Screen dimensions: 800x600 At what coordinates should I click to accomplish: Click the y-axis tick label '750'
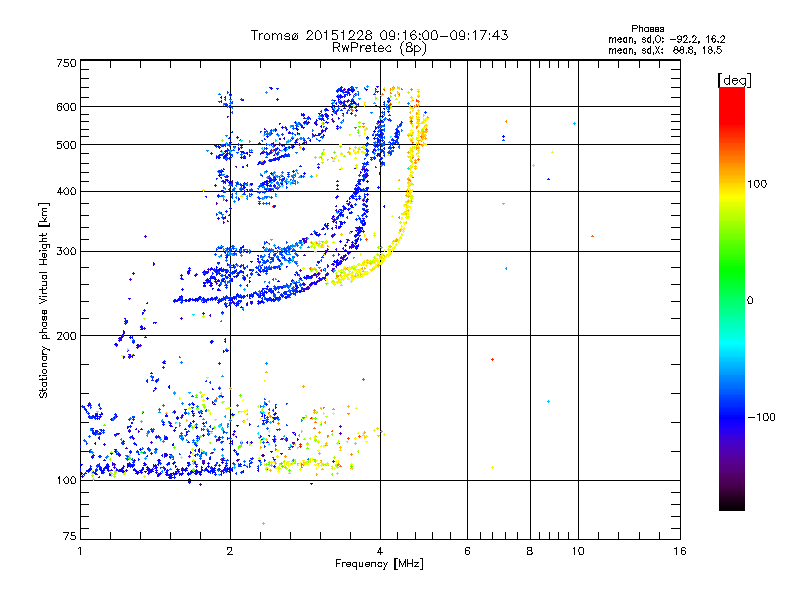coord(66,63)
